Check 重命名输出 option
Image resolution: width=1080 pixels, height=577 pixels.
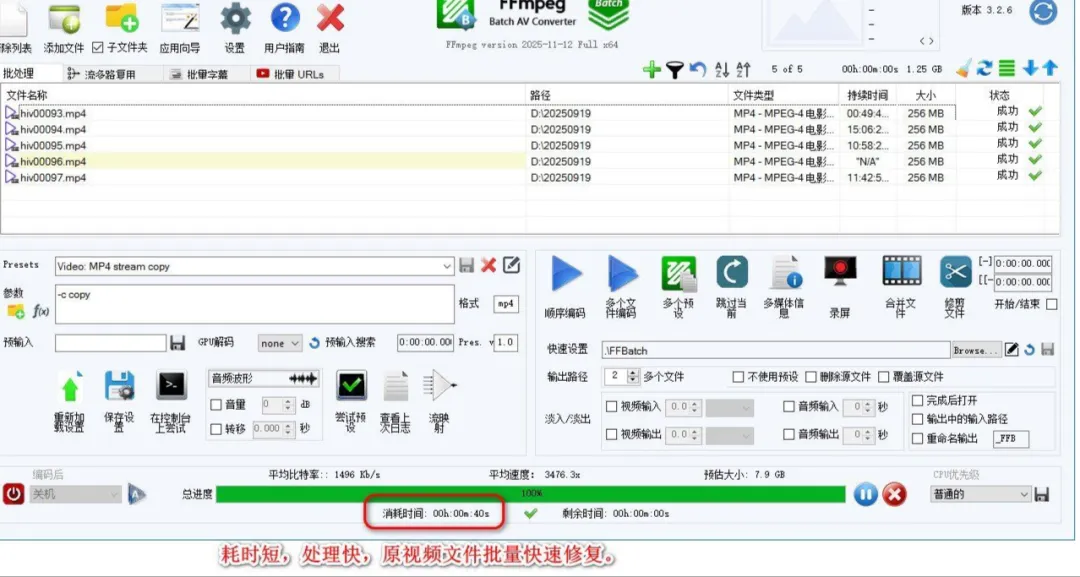917,438
